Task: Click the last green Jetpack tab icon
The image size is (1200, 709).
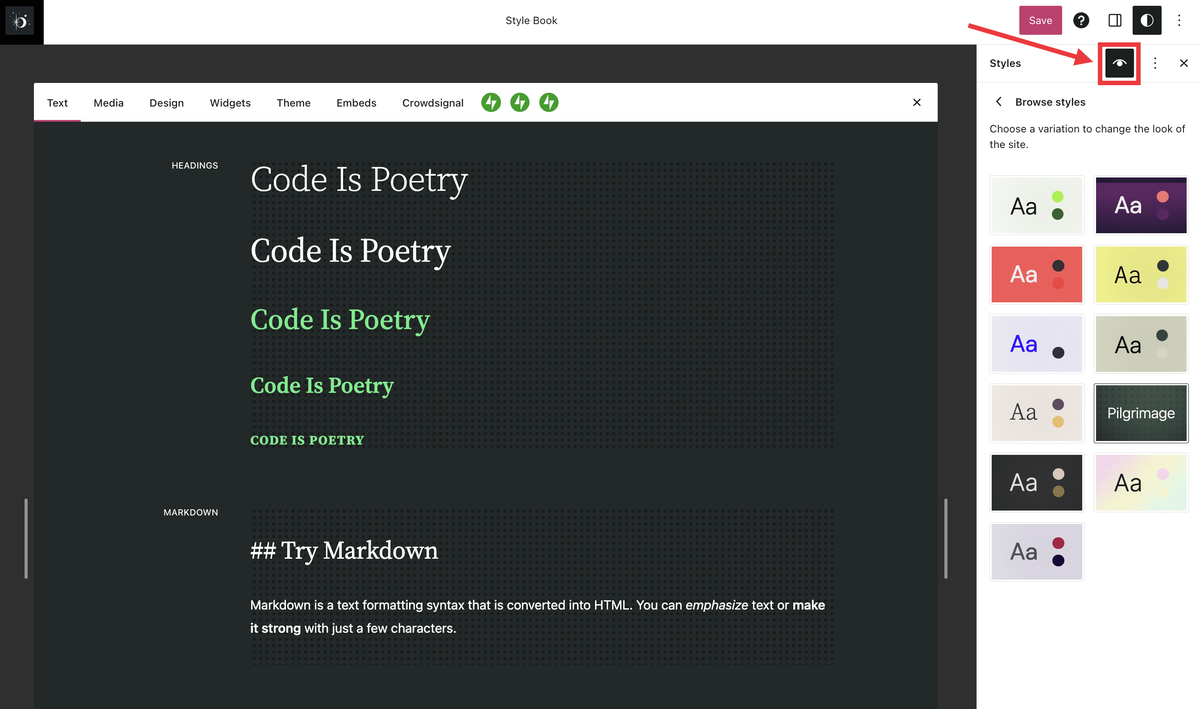Action: tap(549, 102)
